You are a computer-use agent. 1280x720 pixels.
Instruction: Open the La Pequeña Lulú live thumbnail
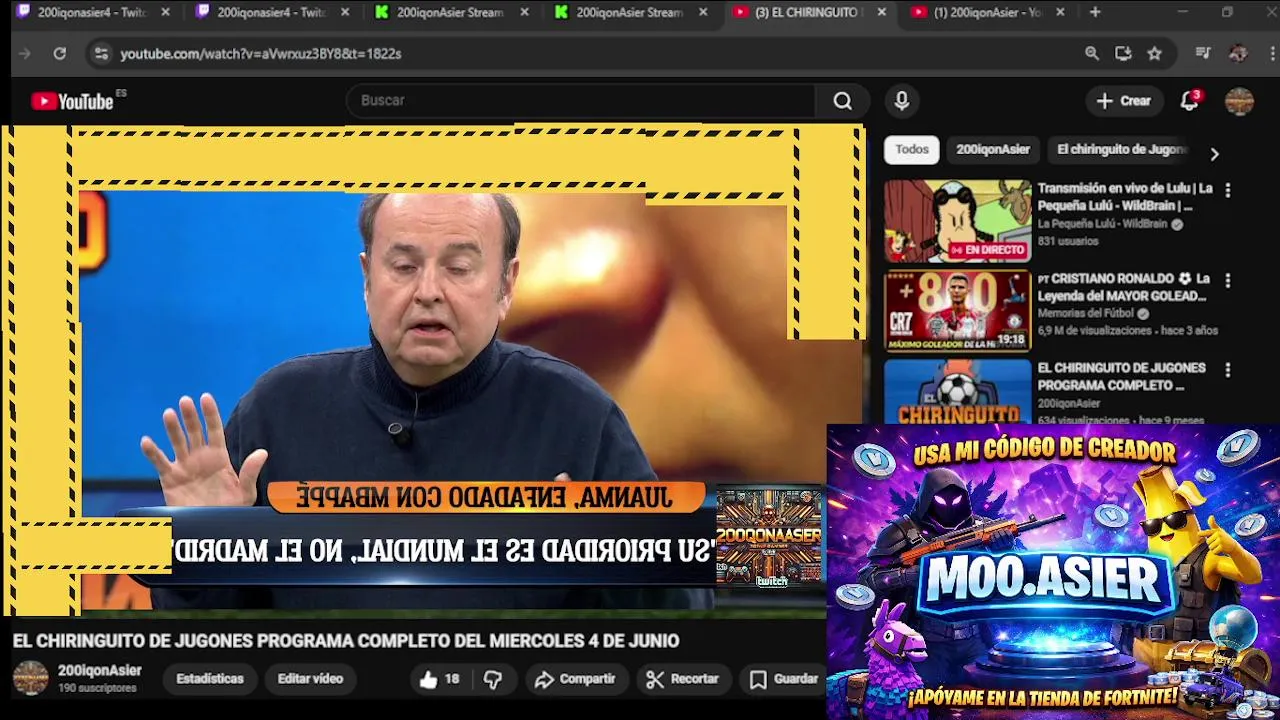[957, 221]
